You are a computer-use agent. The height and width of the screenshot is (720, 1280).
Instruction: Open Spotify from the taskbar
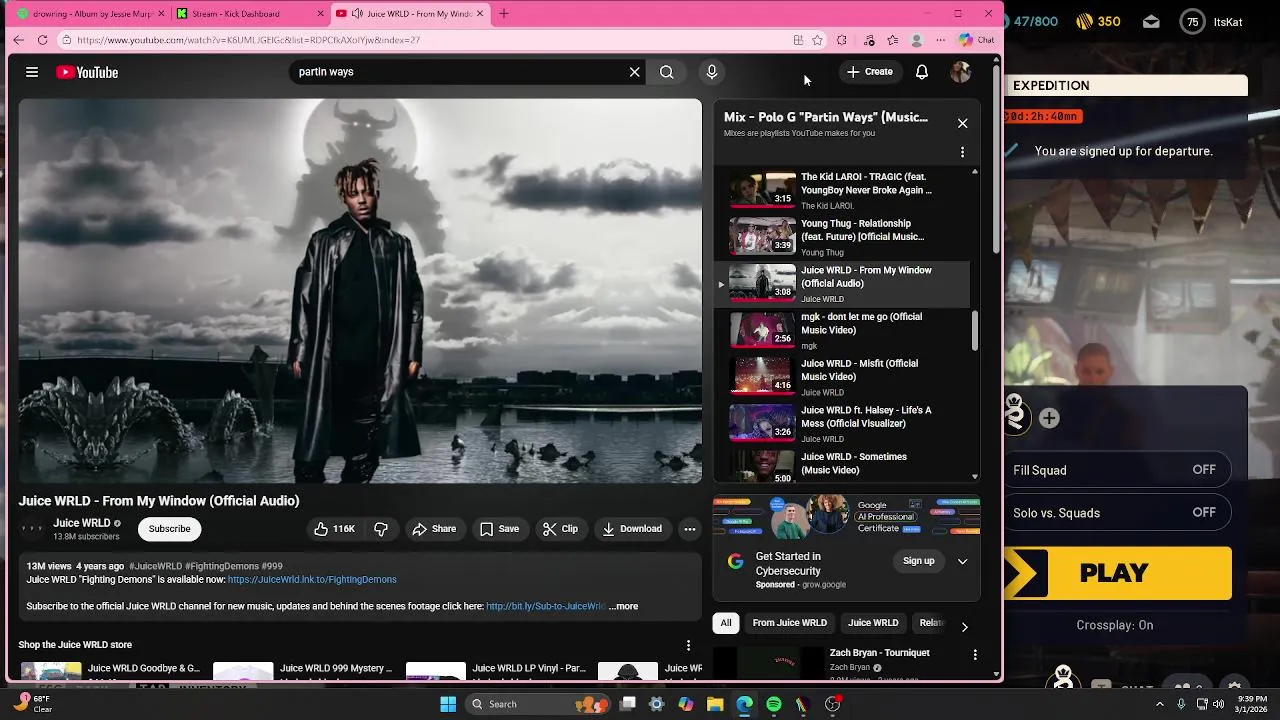point(774,704)
